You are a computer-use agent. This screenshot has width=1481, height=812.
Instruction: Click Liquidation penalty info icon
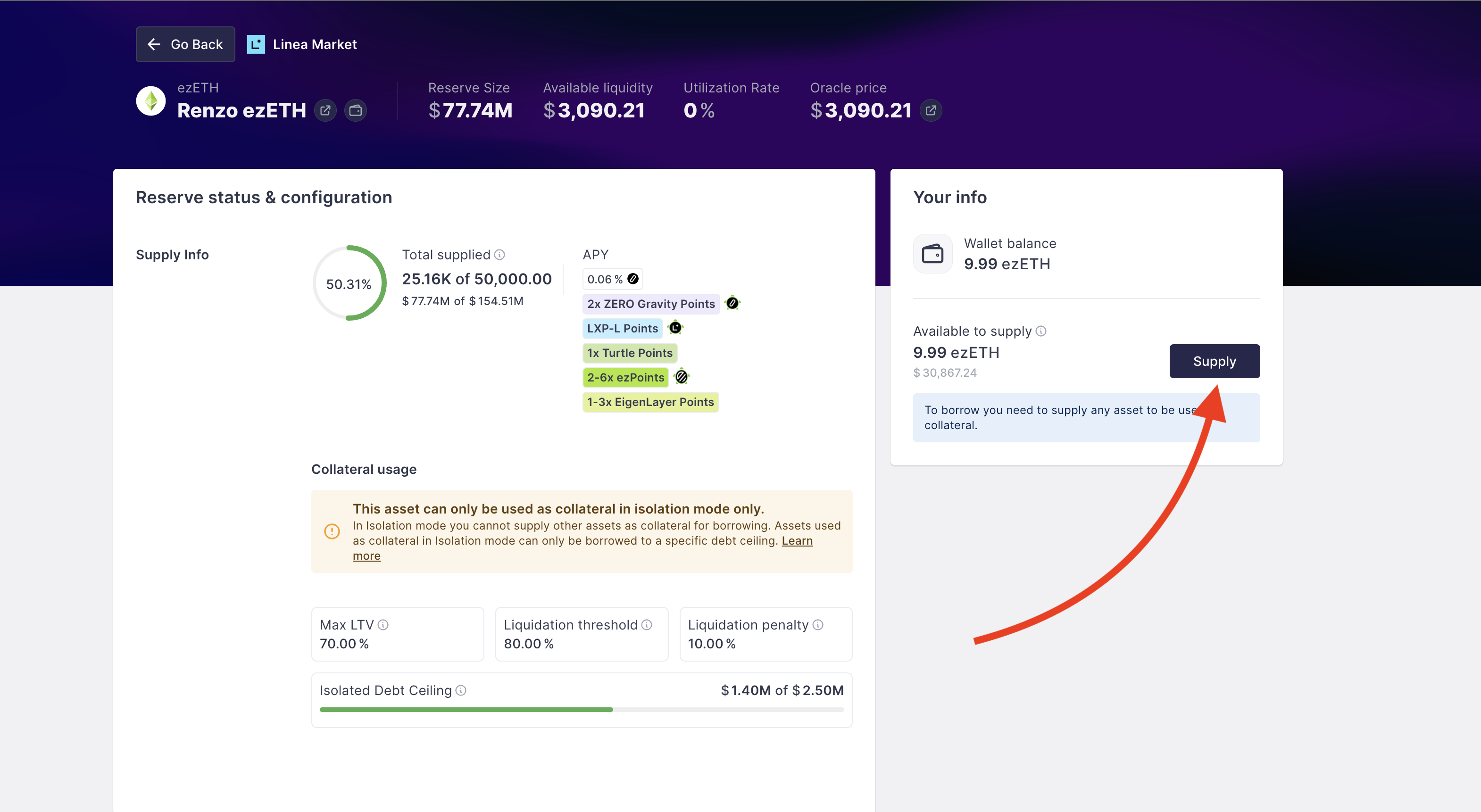coord(817,625)
